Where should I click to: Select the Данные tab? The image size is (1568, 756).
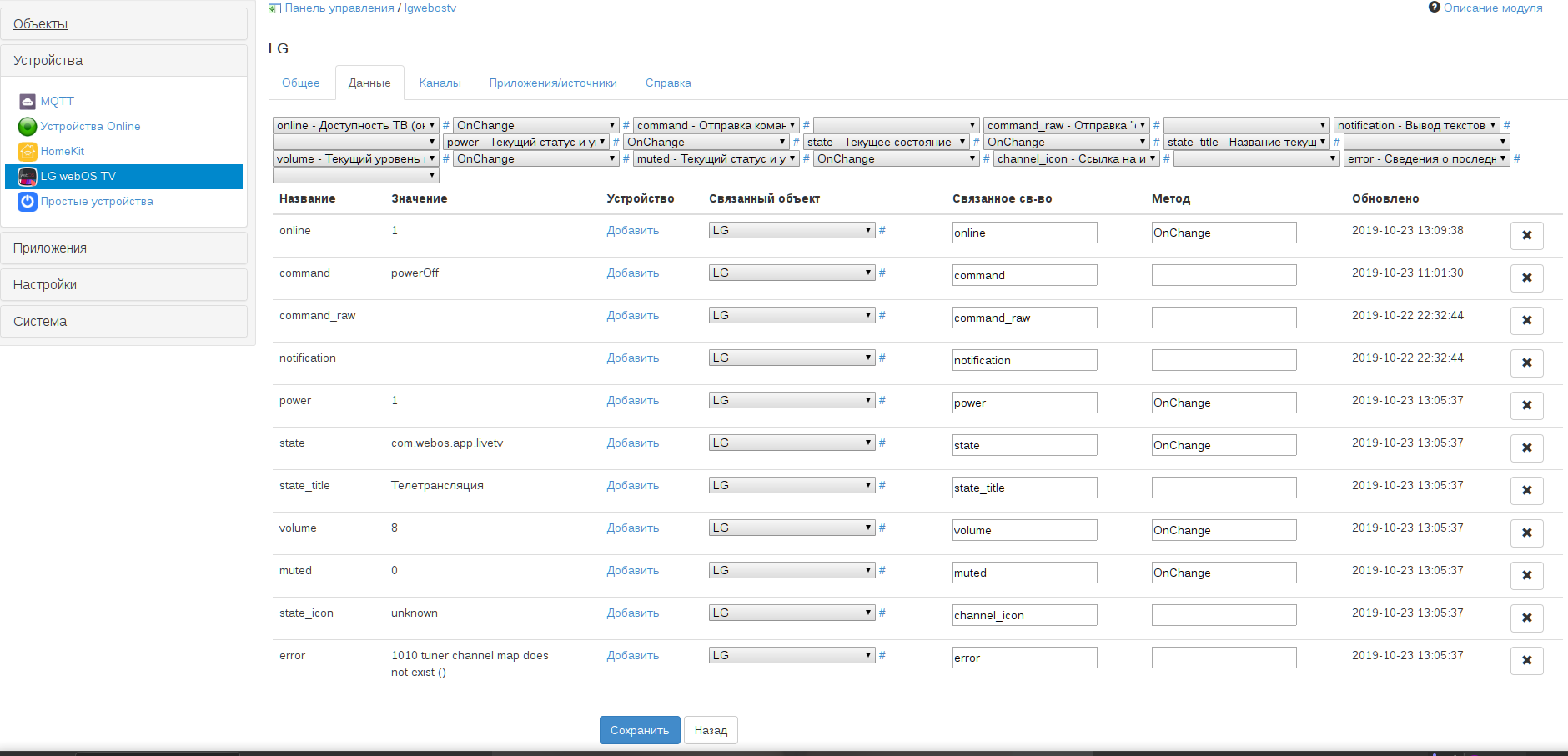(369, 83)
